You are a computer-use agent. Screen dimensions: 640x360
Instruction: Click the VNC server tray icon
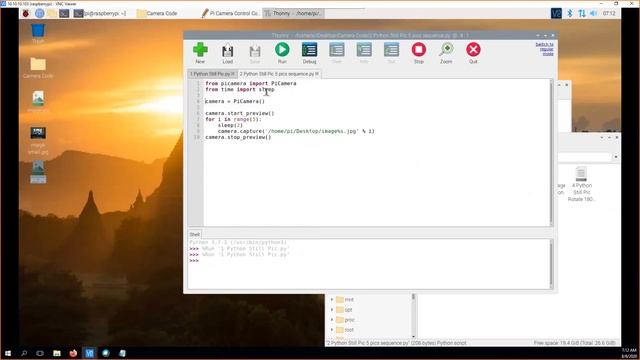click(x=556, y=13)
